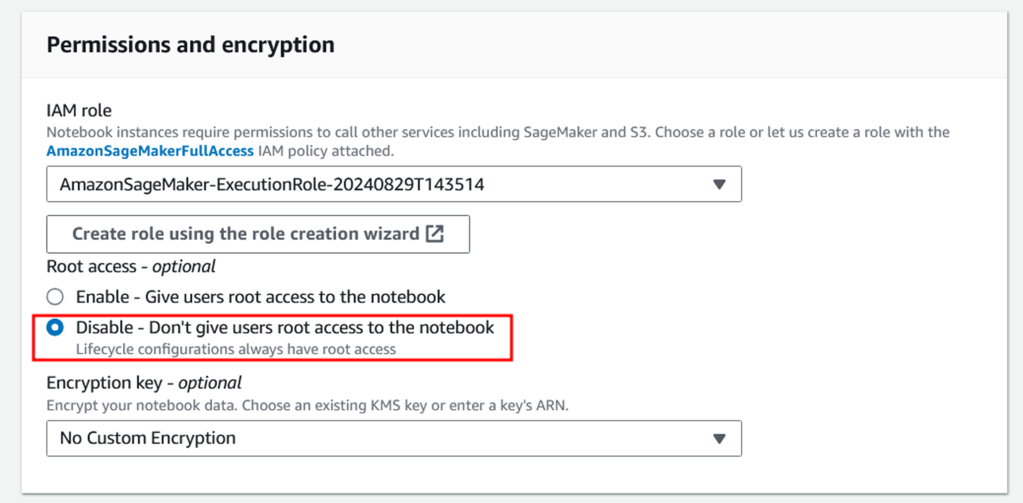Click the 'Enable - Give users root access' label text
The height and width of the screenshot is (503, 1023).
pos(260,297)
